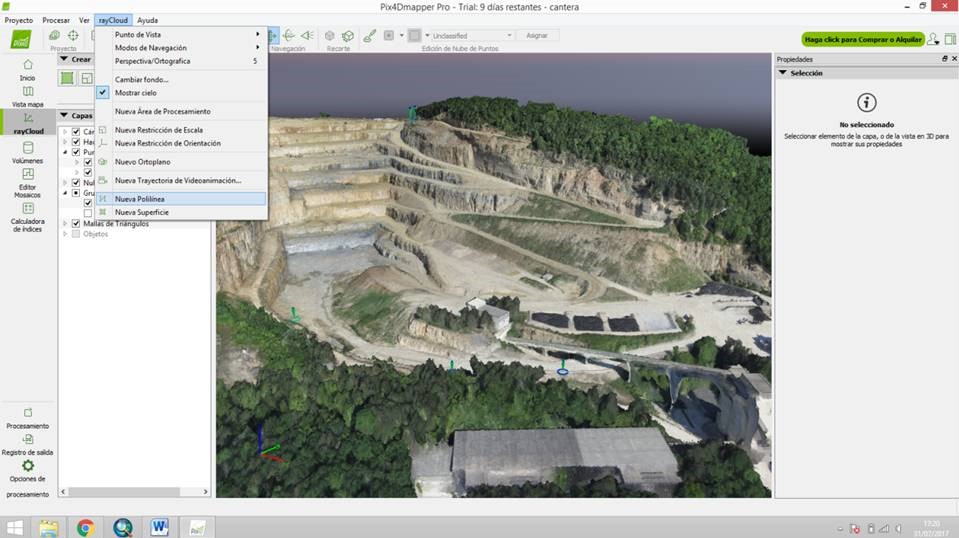Click the info icon in Propiedades
The width and height of the screenshot is (959, 538).
866,102
